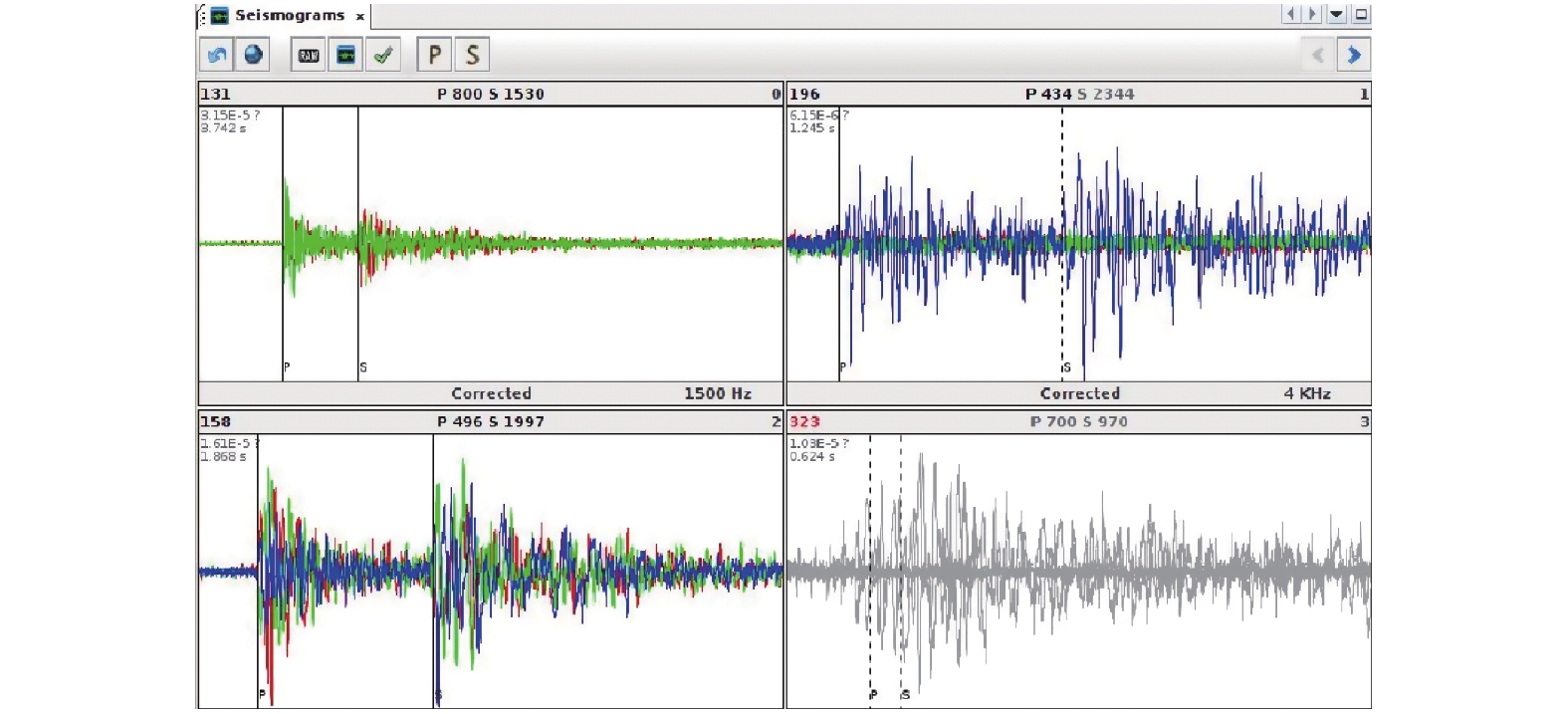Click the blue globe toolbar icon
This screenshot has width=1568, height=714.
click(x=253, y=55)
